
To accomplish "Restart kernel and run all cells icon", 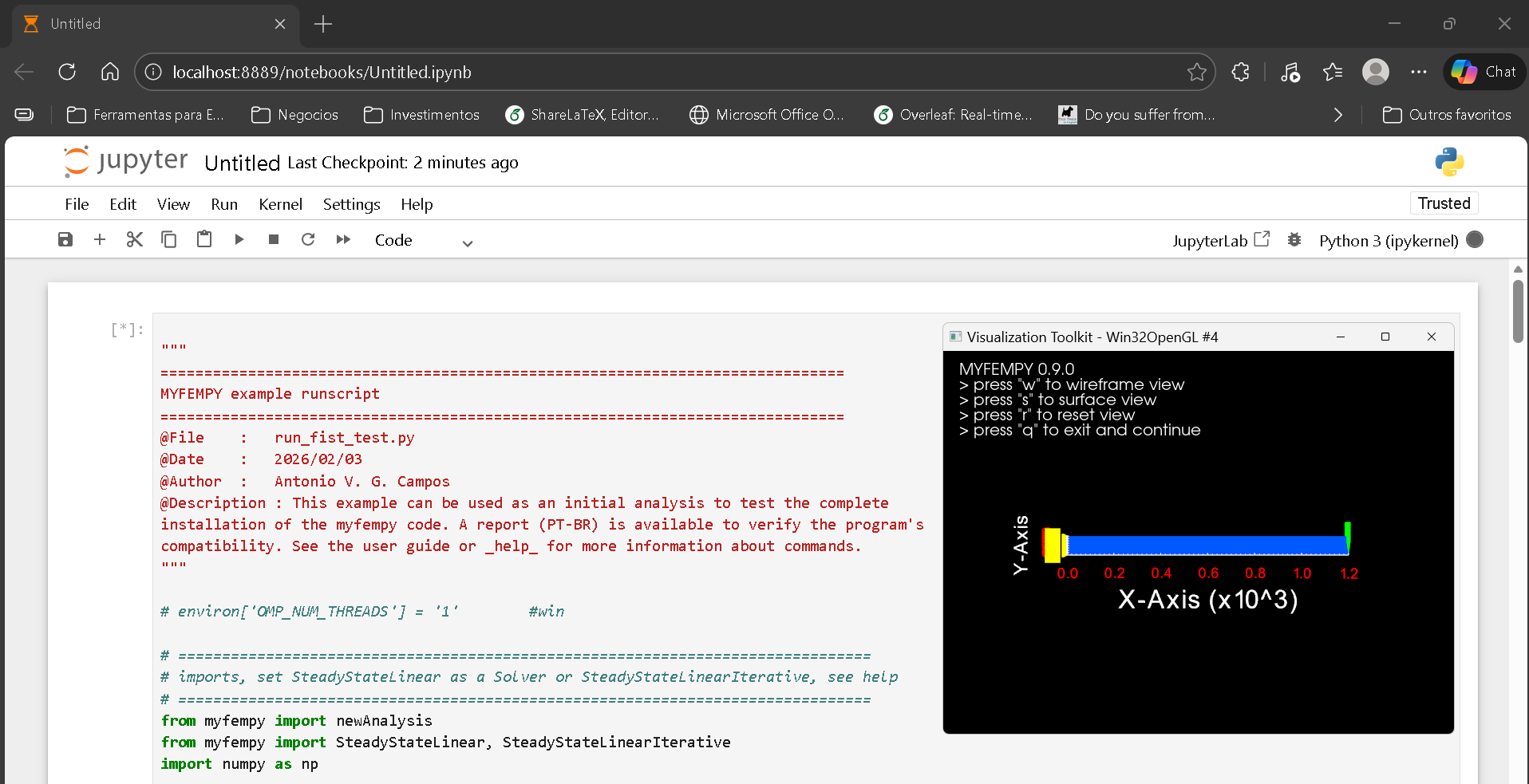I will 343,239.
